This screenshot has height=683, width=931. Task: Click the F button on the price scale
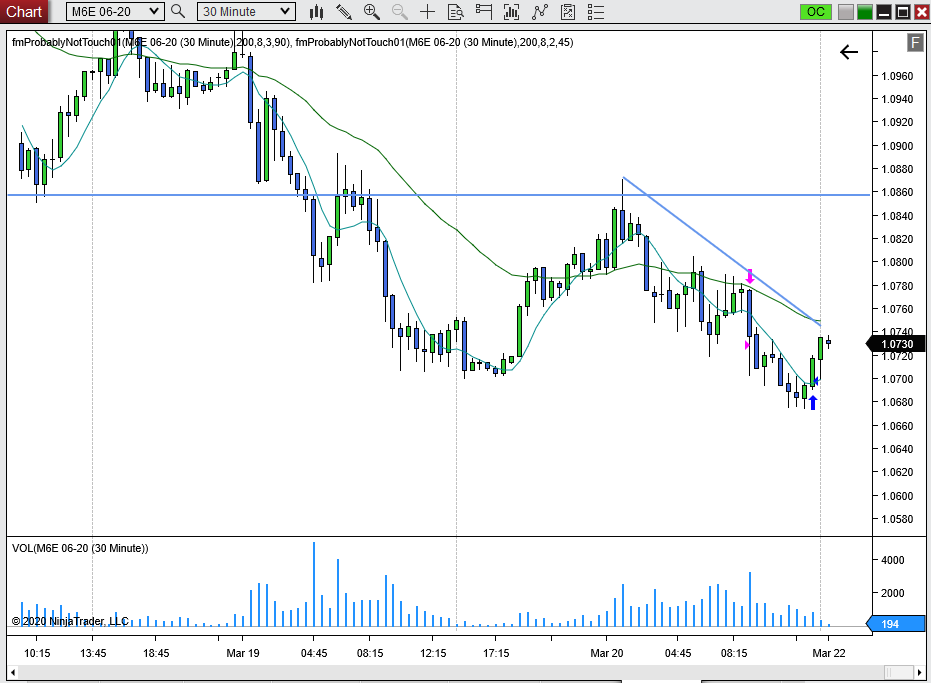[915, 42]
